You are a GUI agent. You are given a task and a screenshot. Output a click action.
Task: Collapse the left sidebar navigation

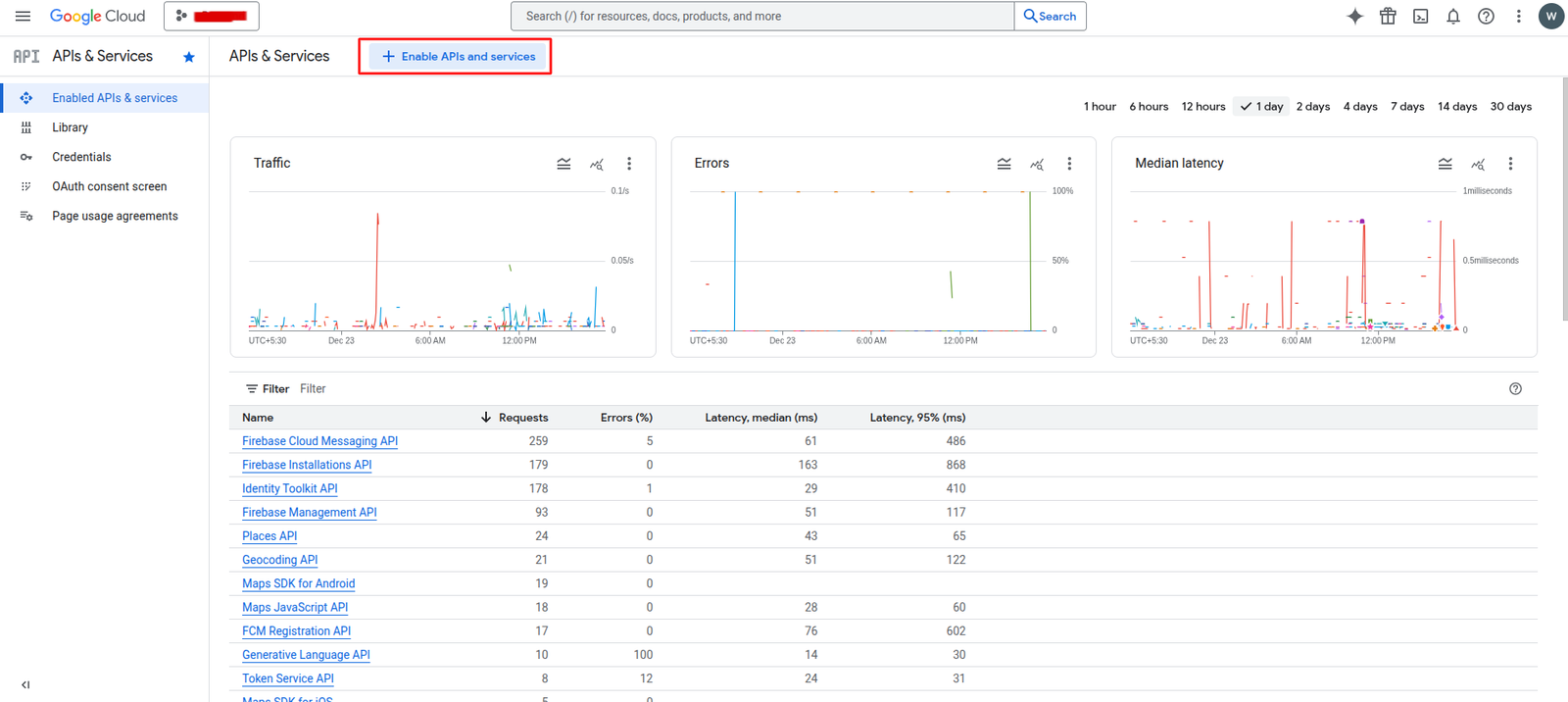tap(25, 684)
